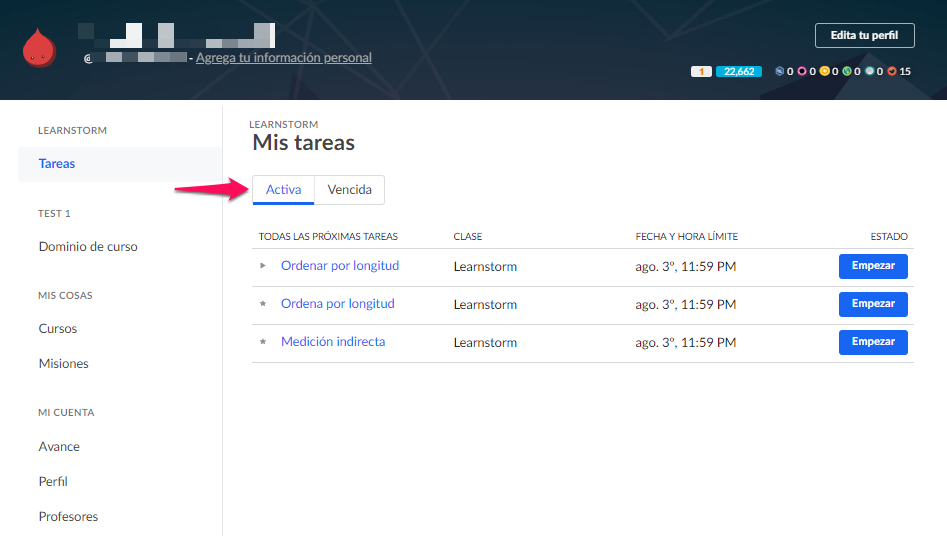Open Avance under Mi cuenta
Viewport: 947px width, 536px height.
coord(59,447)
